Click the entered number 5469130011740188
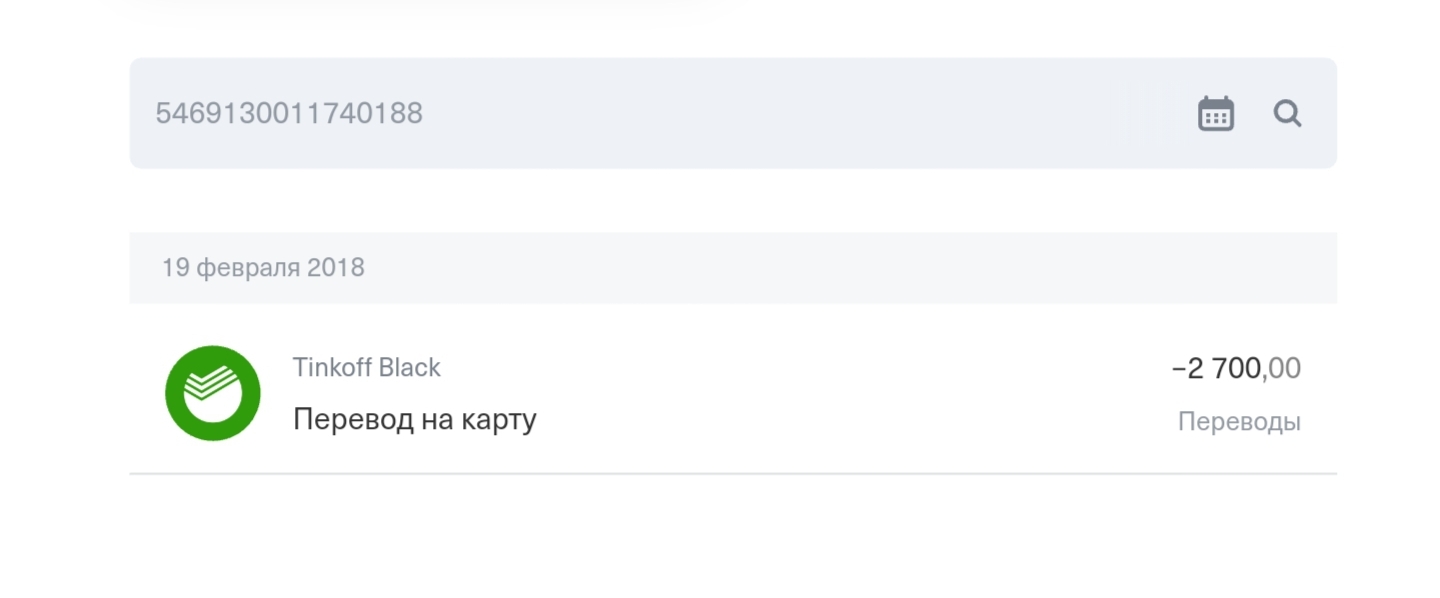 pyautogui.click(x=289, y=113)
